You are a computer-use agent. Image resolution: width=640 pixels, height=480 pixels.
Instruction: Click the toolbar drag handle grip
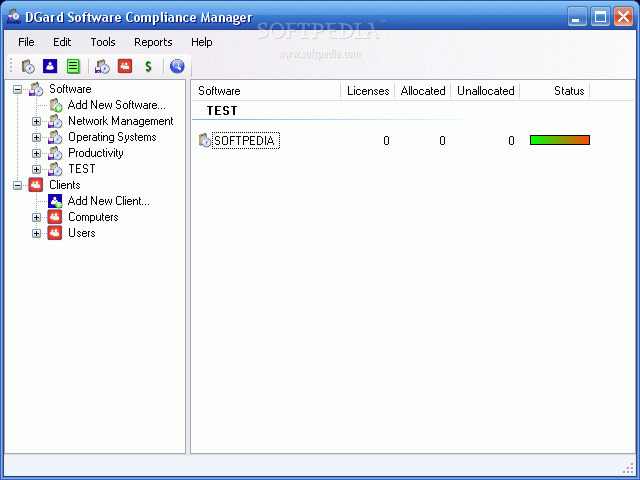tap(11, 66)
